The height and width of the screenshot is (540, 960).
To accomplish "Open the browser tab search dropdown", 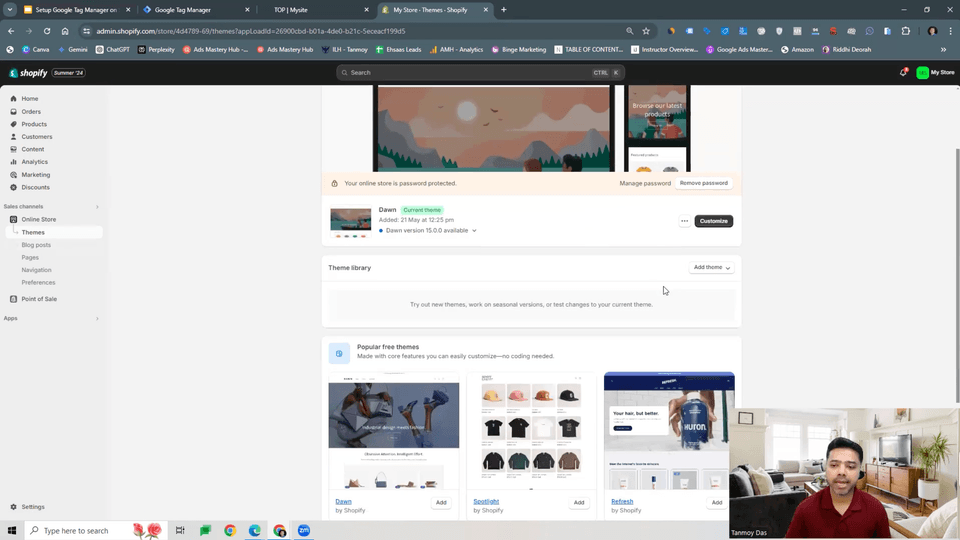I will [10, 10].
